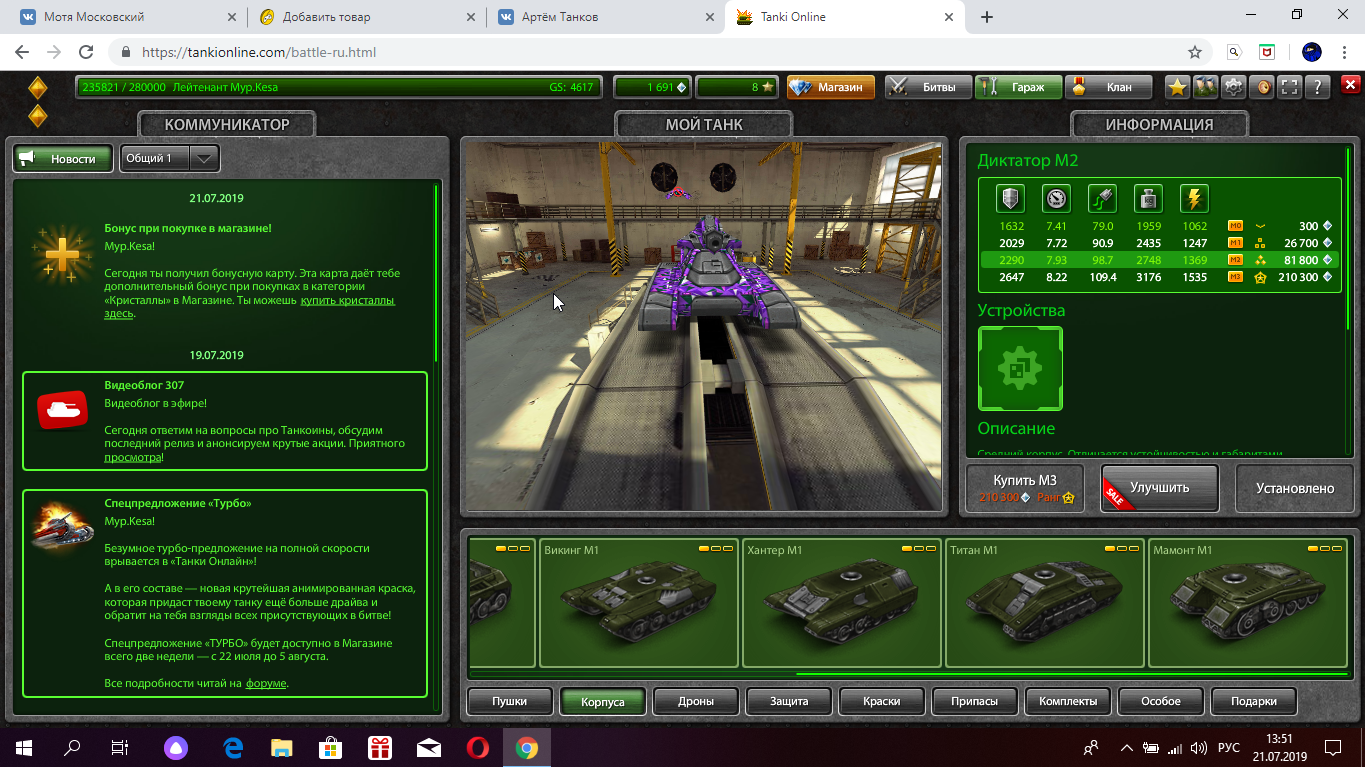Click the gold star quests icon
Image resolution: width=1365 pixels, height=767 pixels.
tap(1177, 87)
